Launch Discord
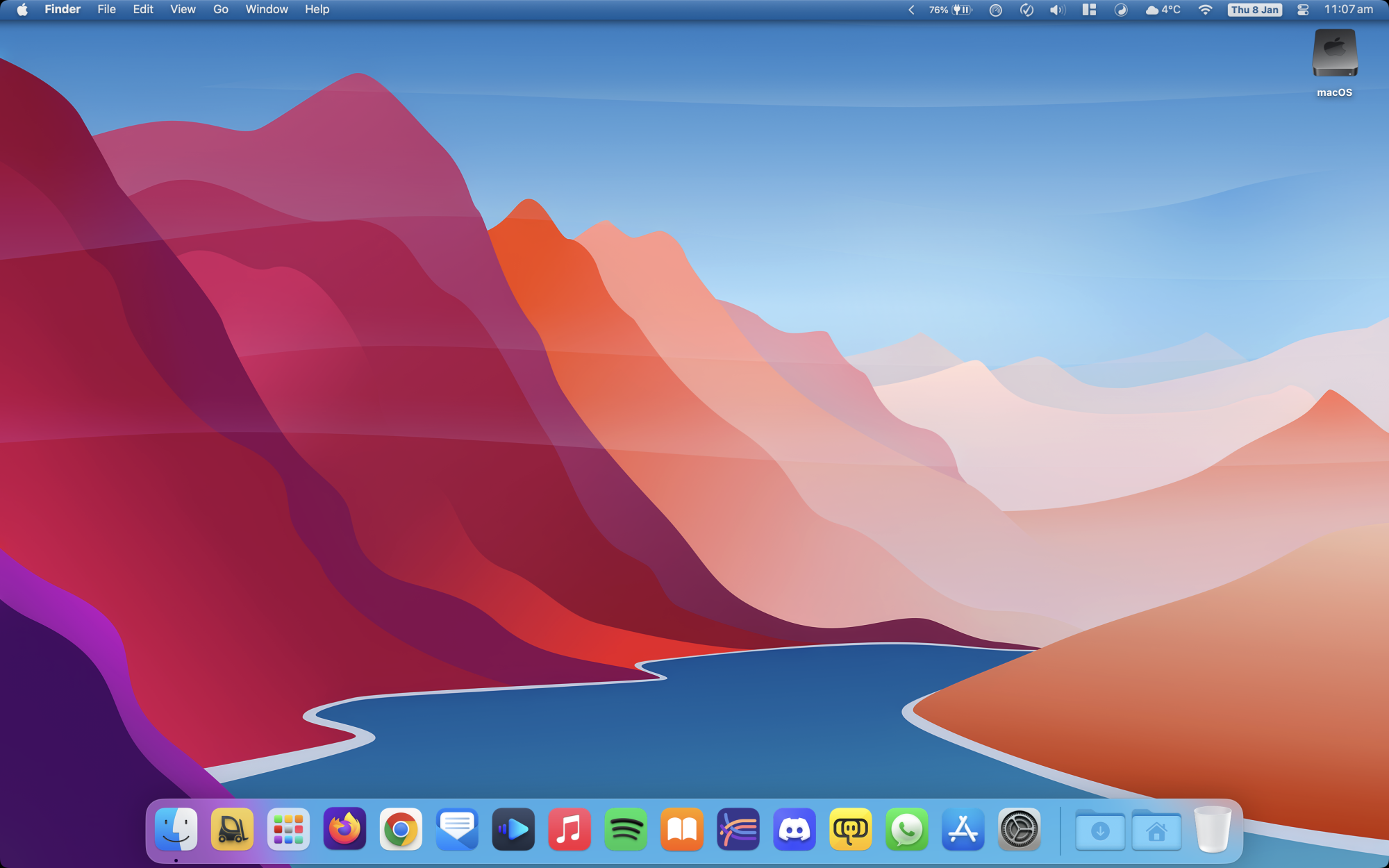The image size is (1389, 868). pos(795,828)
